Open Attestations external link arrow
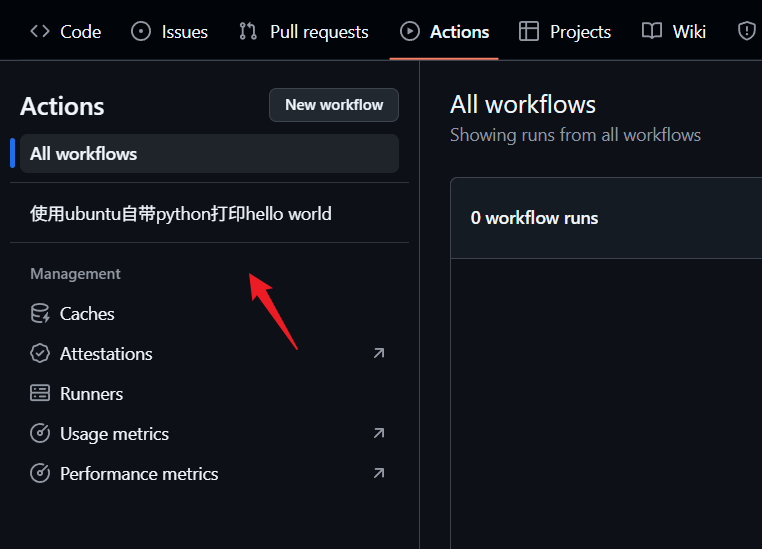Screen dimensions: 762x549 [x=379, y=353]
